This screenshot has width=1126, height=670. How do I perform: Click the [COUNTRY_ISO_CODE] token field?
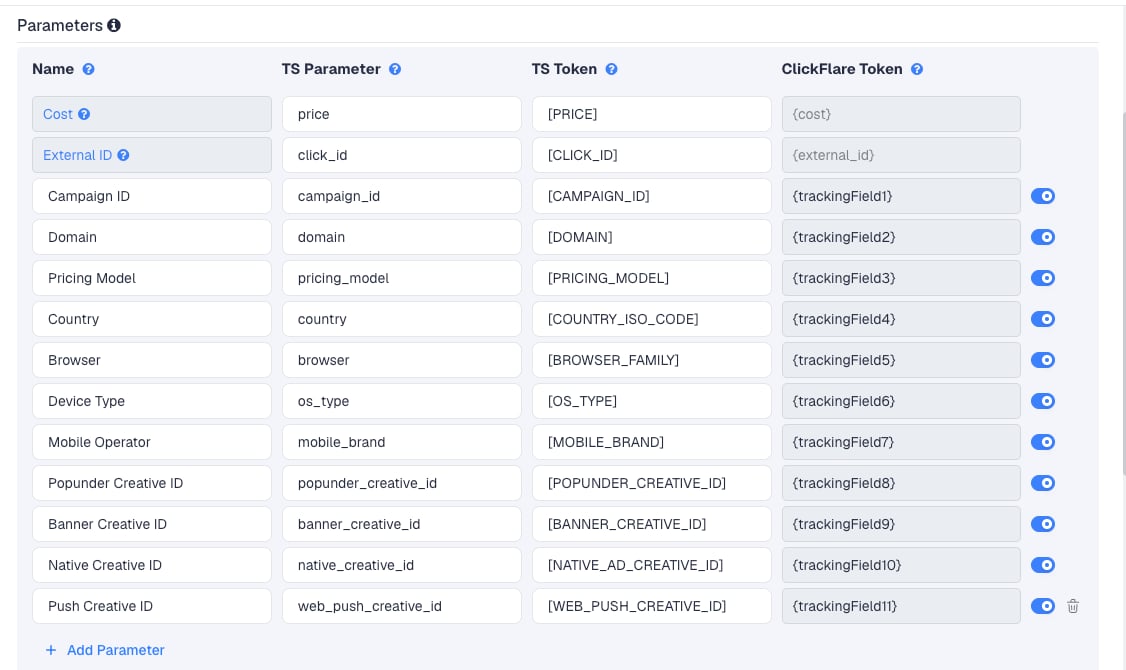[x=651, y=319]
